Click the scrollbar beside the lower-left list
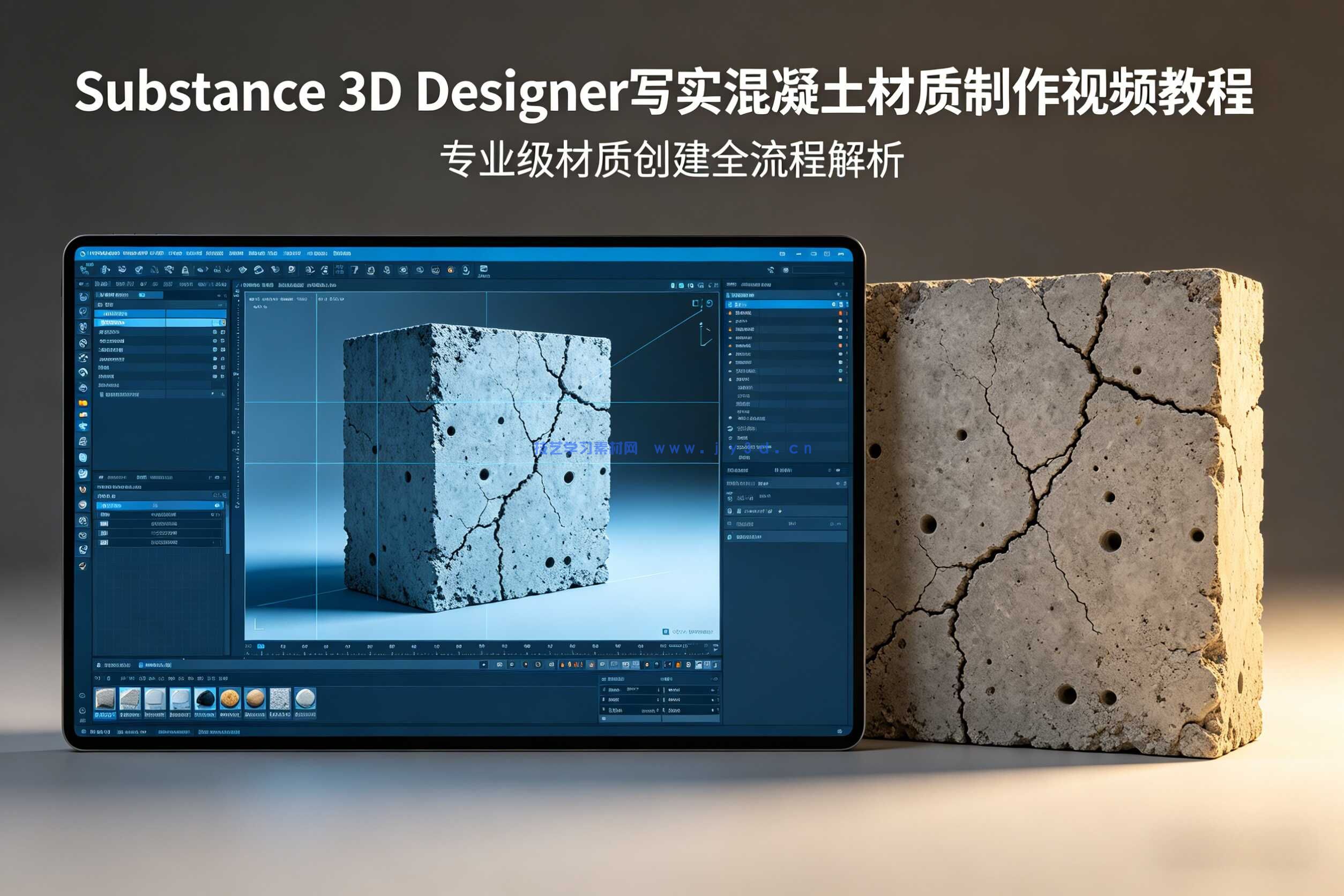 227,528
